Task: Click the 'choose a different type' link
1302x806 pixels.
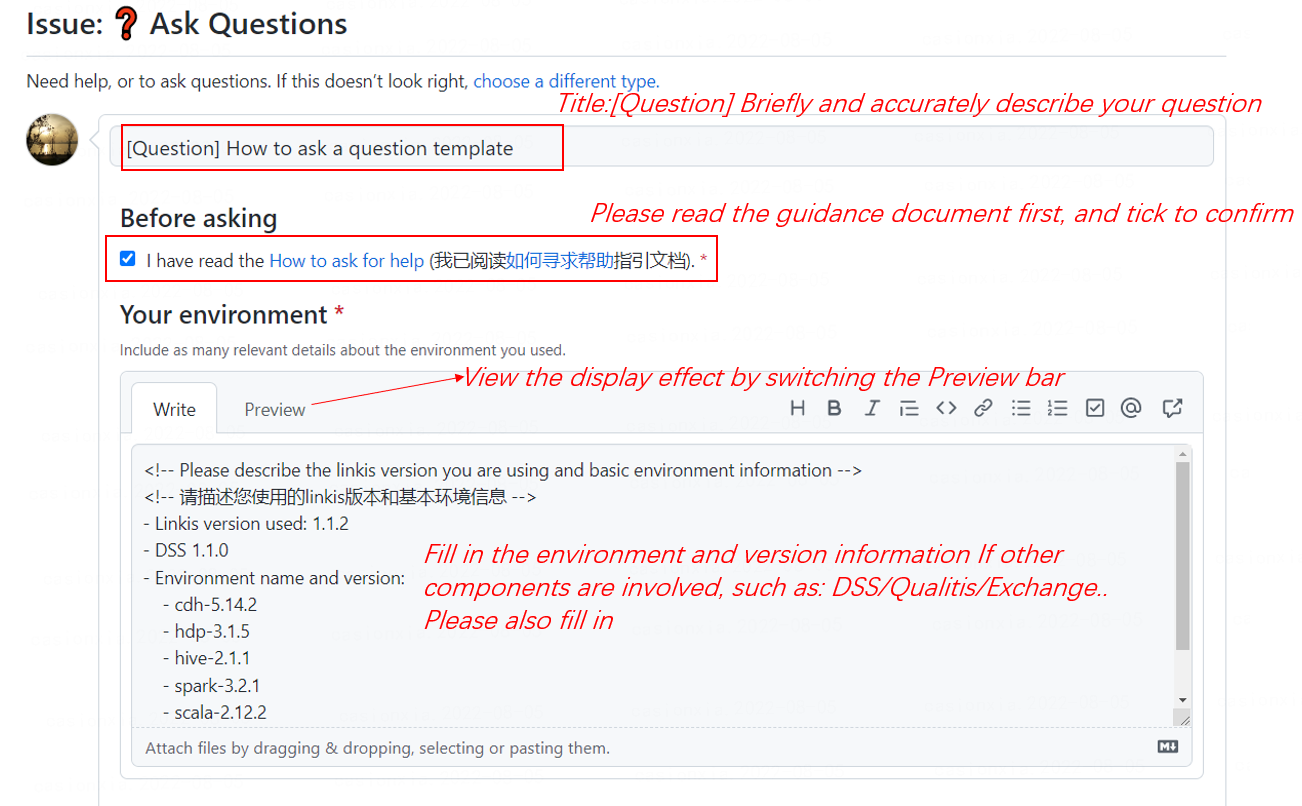Action: click(x=565, y=81)
